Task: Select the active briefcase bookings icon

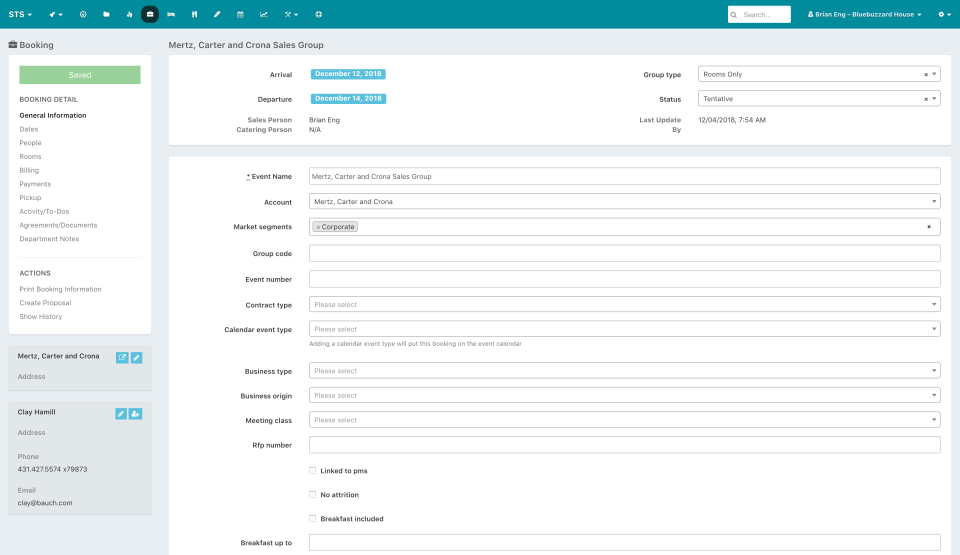Action: 150,14
